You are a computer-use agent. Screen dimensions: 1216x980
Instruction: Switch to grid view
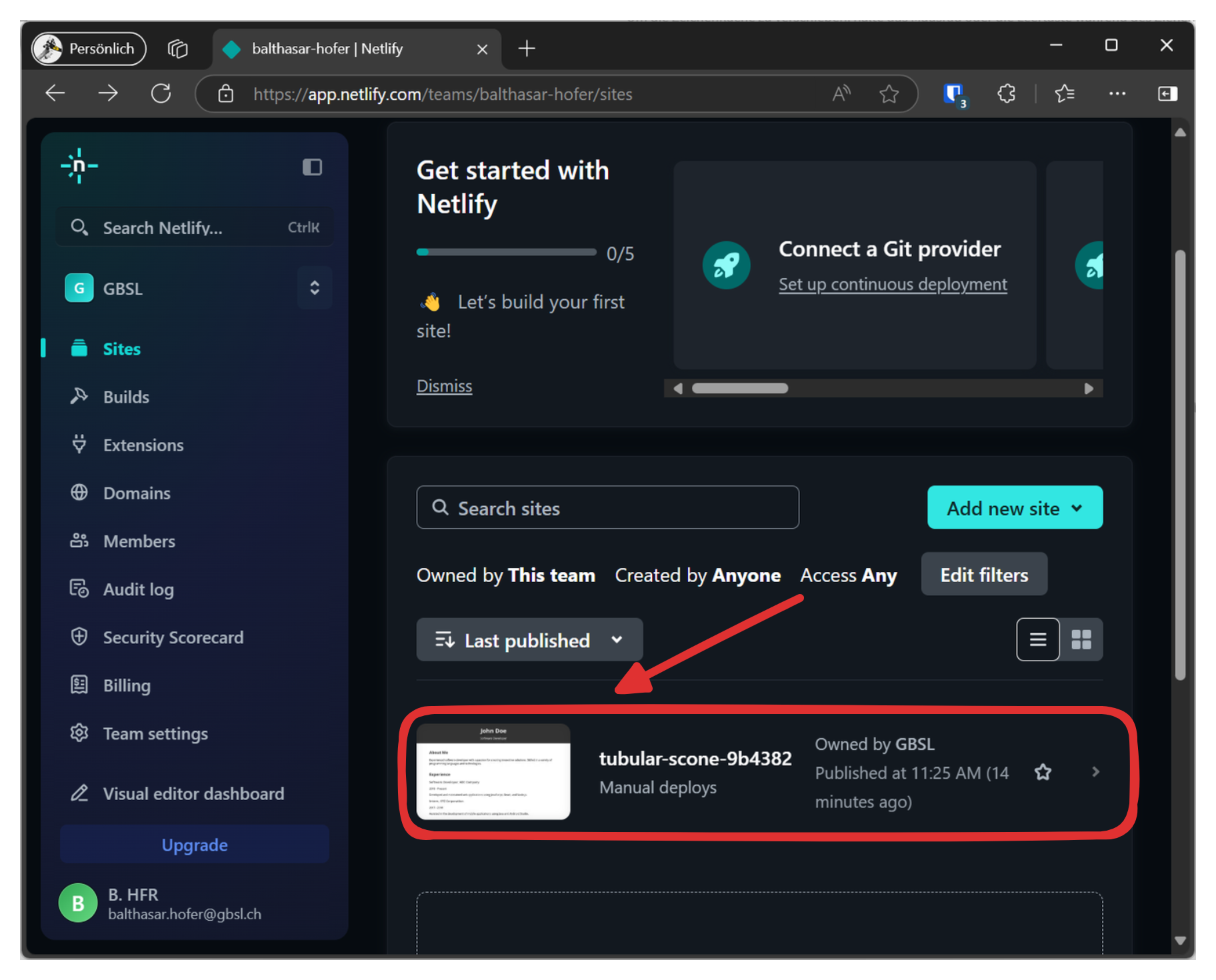pos(1081,640)
